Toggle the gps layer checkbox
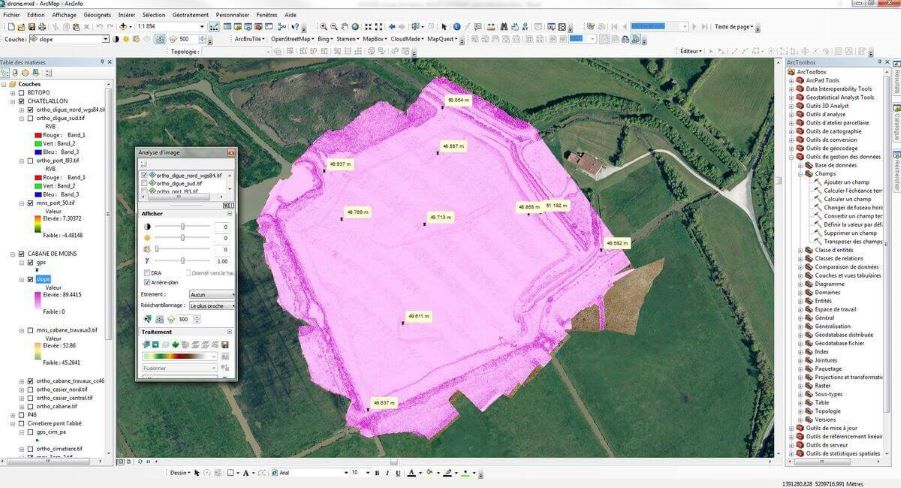The height and width of the screenshot is (488, 901). [30, 263]
